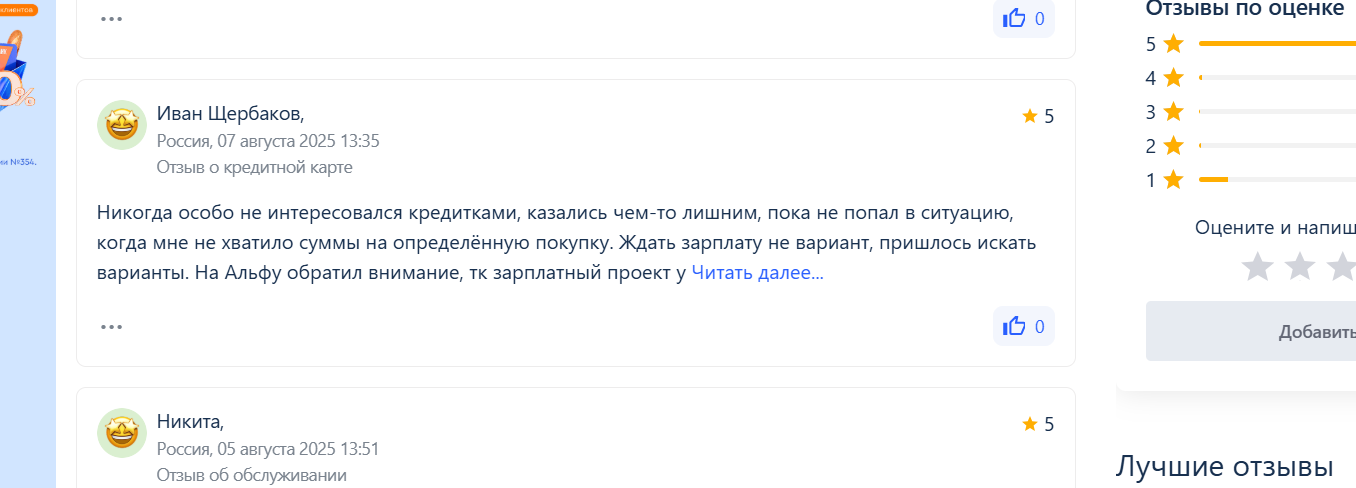
Task: Select the second gray rating star
Action: point(1299,266)
